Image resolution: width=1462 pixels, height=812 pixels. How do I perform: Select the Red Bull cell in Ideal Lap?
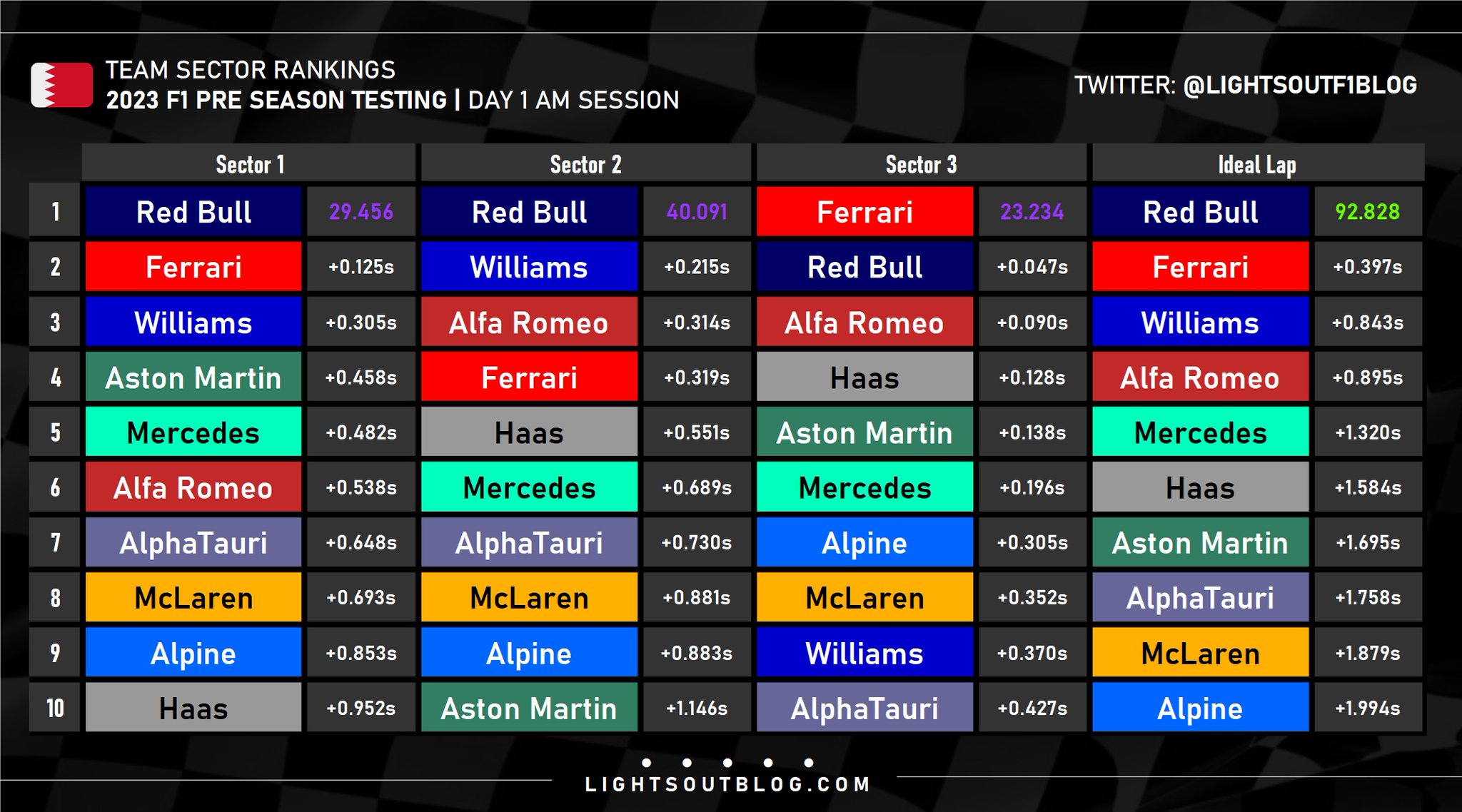[1200, 212]
